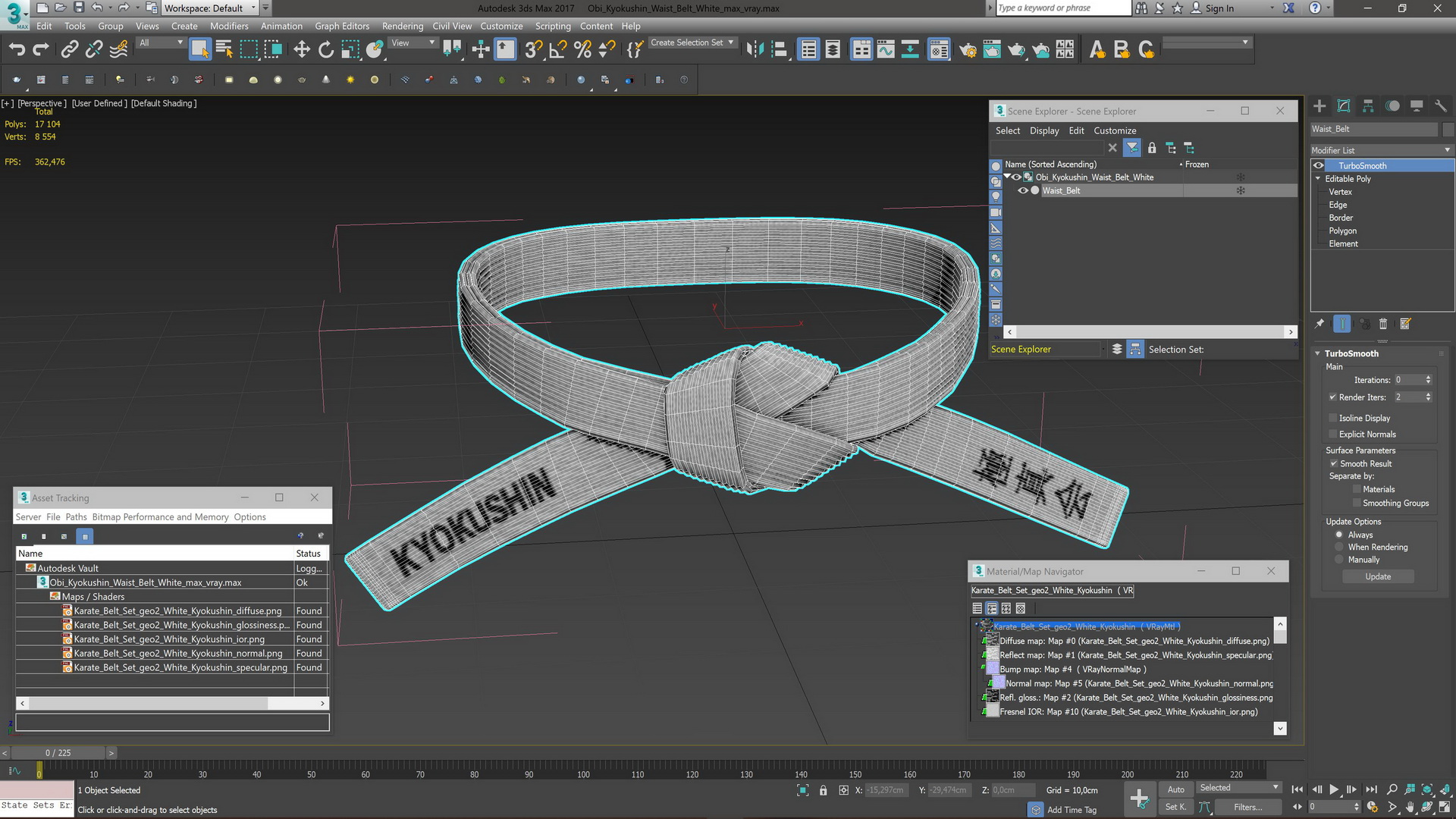Open Create Selection Set dropdown
Image resolution: width=1456 pixels, height=819 pixels.
pyautogui.click(x=692, y=43)
